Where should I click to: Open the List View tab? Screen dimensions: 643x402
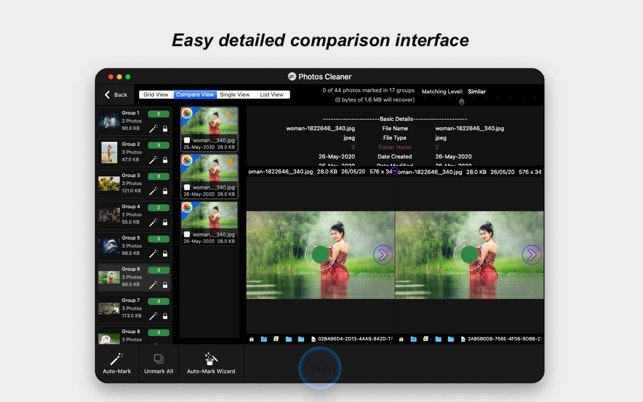[x=271, y=95]
